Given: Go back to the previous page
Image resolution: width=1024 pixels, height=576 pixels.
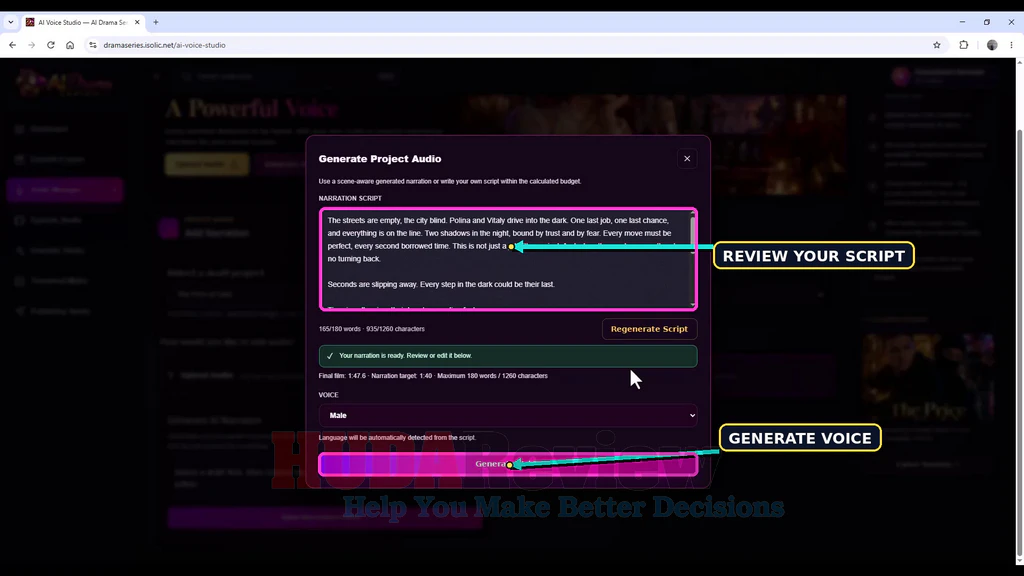Looking at the screenshot, I should click(x=12, y=45).
